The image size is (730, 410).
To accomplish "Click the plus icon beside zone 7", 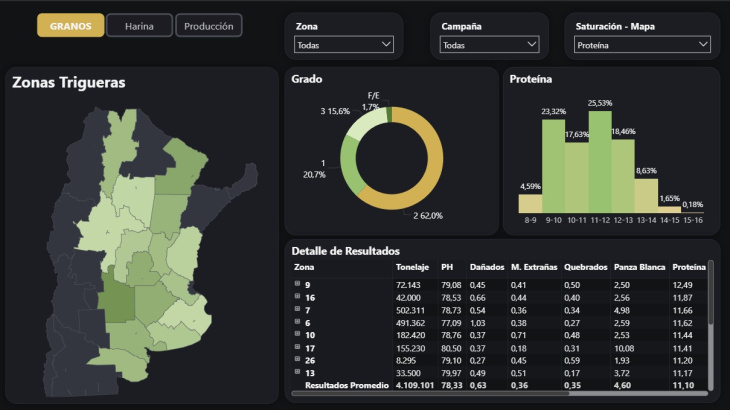I will 297,310.
